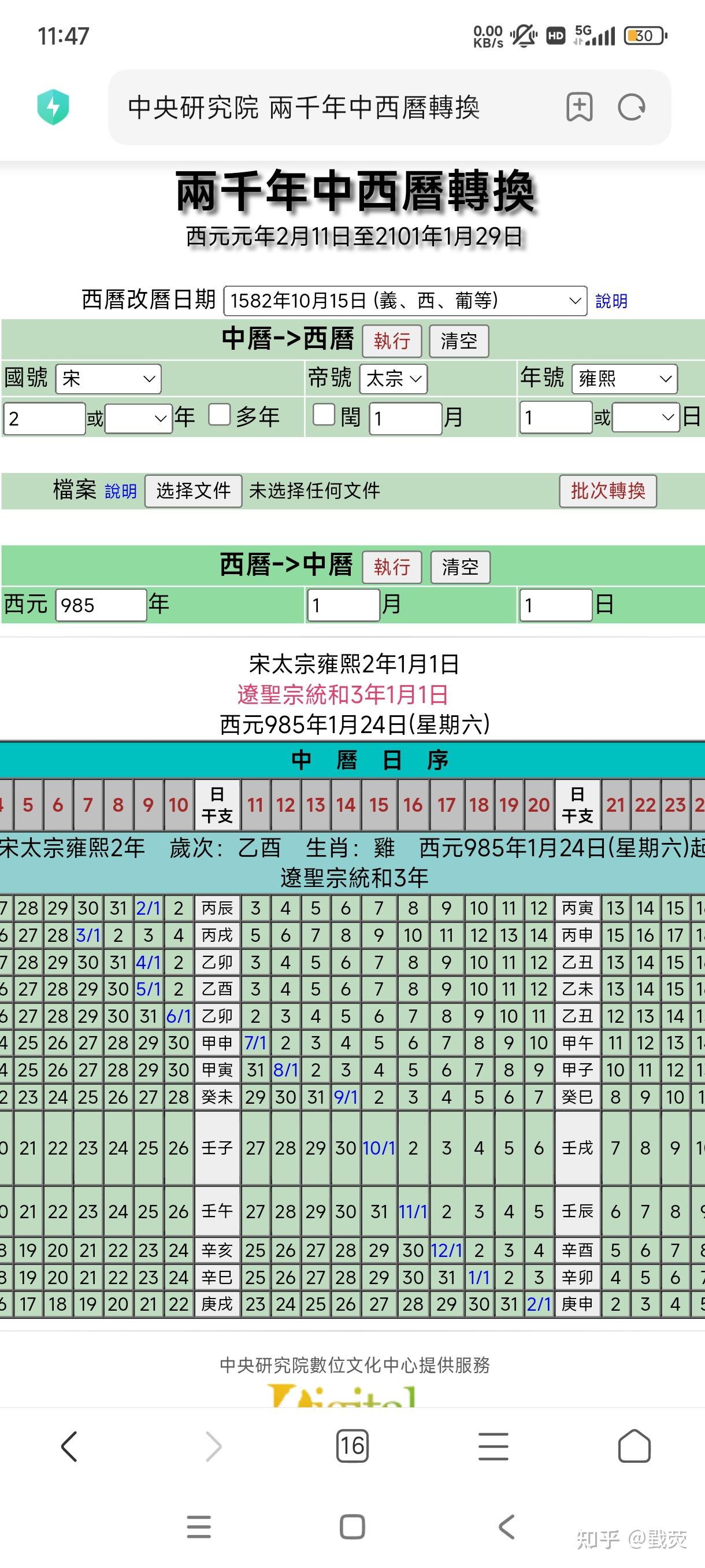Open 帝號 dropdown showing 太宗
This screenshot has width=705, height=1568.
(394, 379)
